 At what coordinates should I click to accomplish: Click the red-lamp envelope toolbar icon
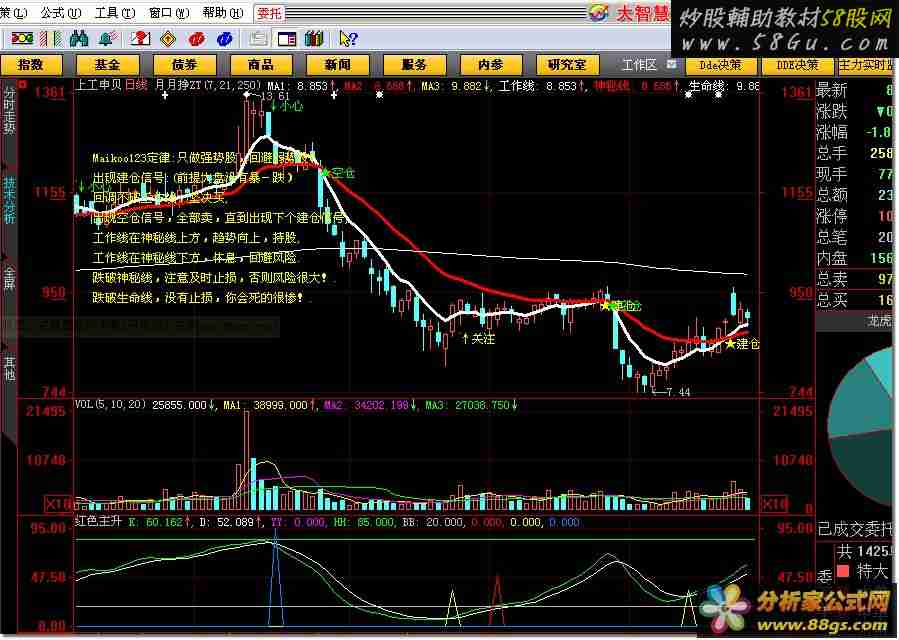click(139, 38)
